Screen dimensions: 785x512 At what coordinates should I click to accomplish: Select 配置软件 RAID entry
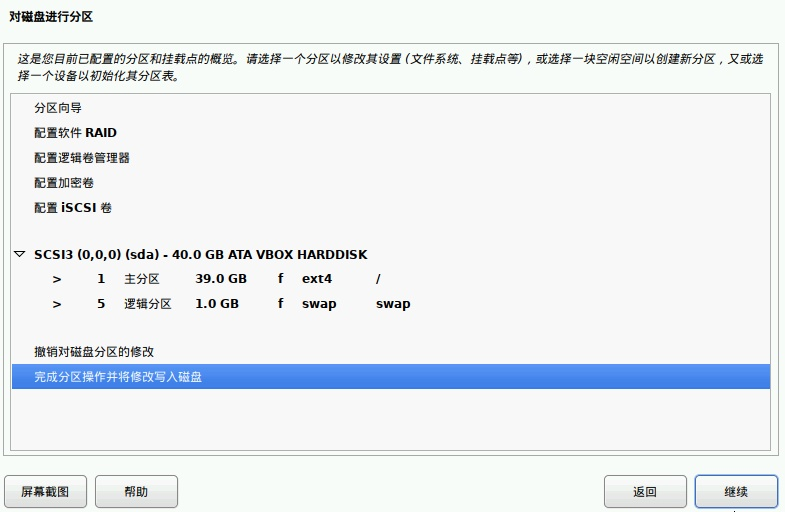pyautogui.click(x=390, y=133)
